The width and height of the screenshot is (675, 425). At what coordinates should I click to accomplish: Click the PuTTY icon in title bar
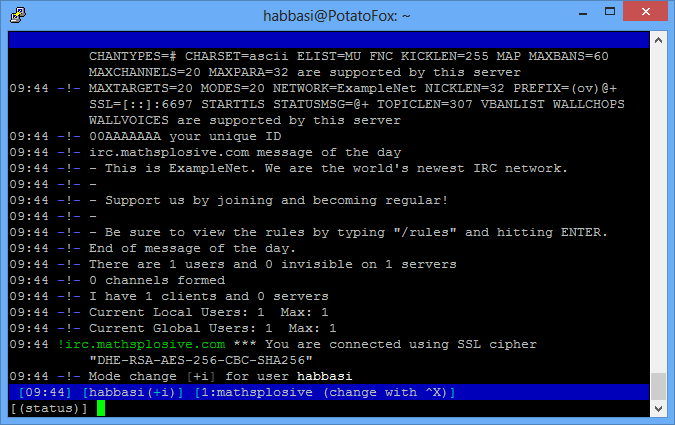[18, 15]
